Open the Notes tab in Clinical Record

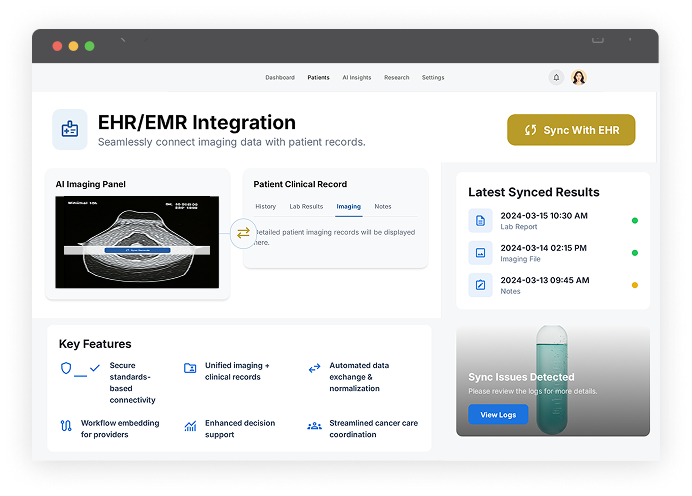[x=382, y=206]
